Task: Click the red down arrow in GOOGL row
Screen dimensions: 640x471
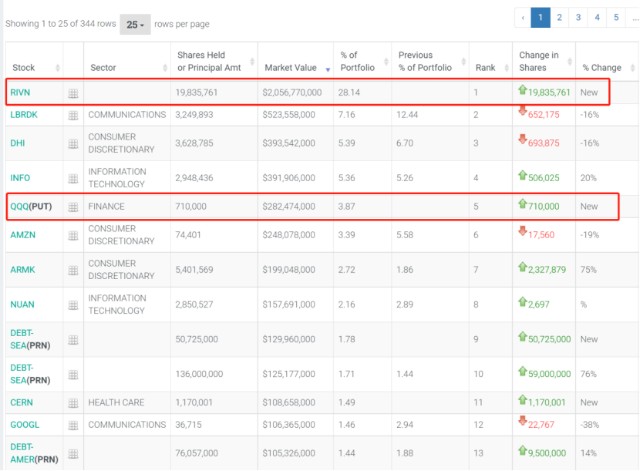Action: click(522, 421)
